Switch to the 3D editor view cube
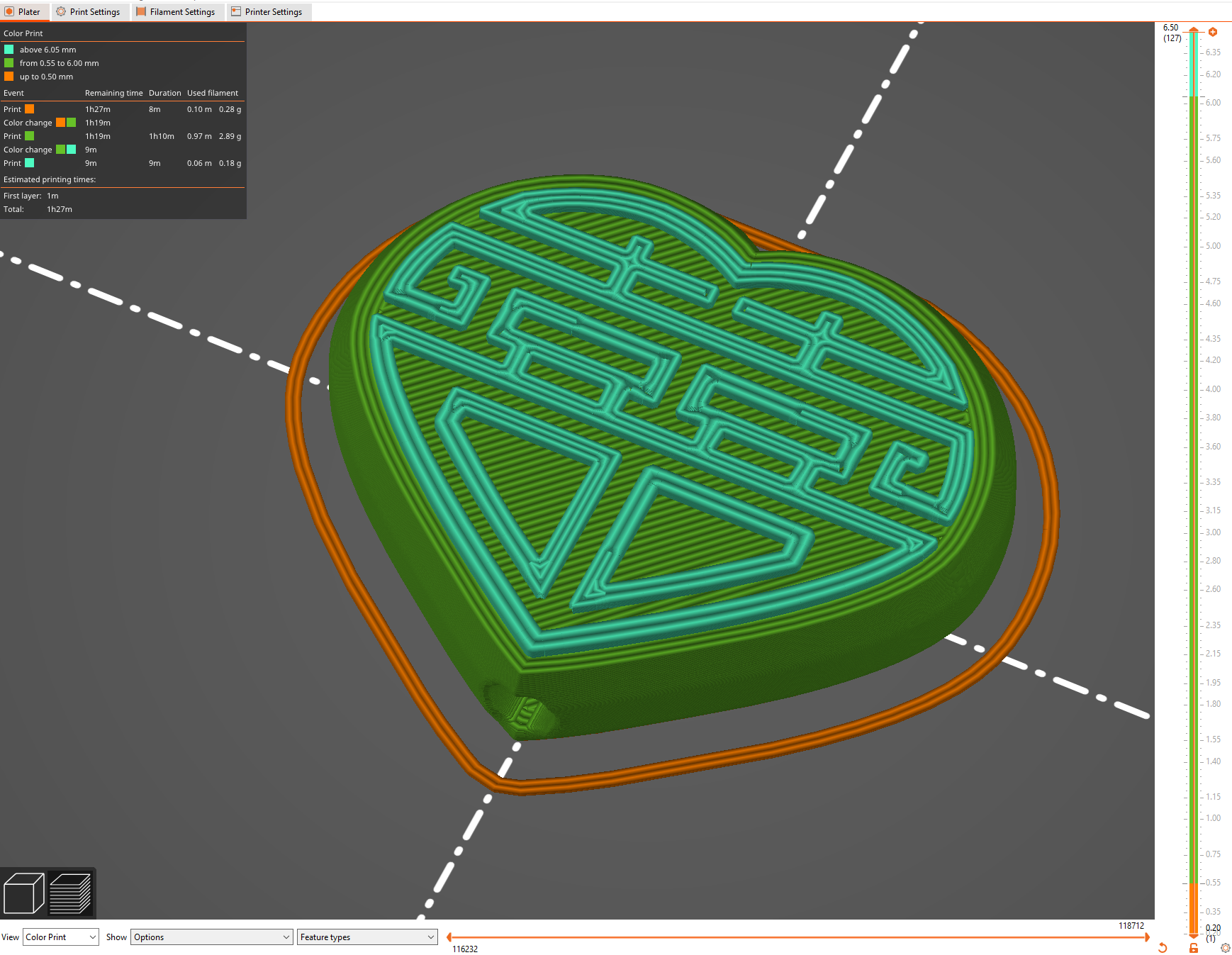 pyautogui.click(x=23, y=893)
